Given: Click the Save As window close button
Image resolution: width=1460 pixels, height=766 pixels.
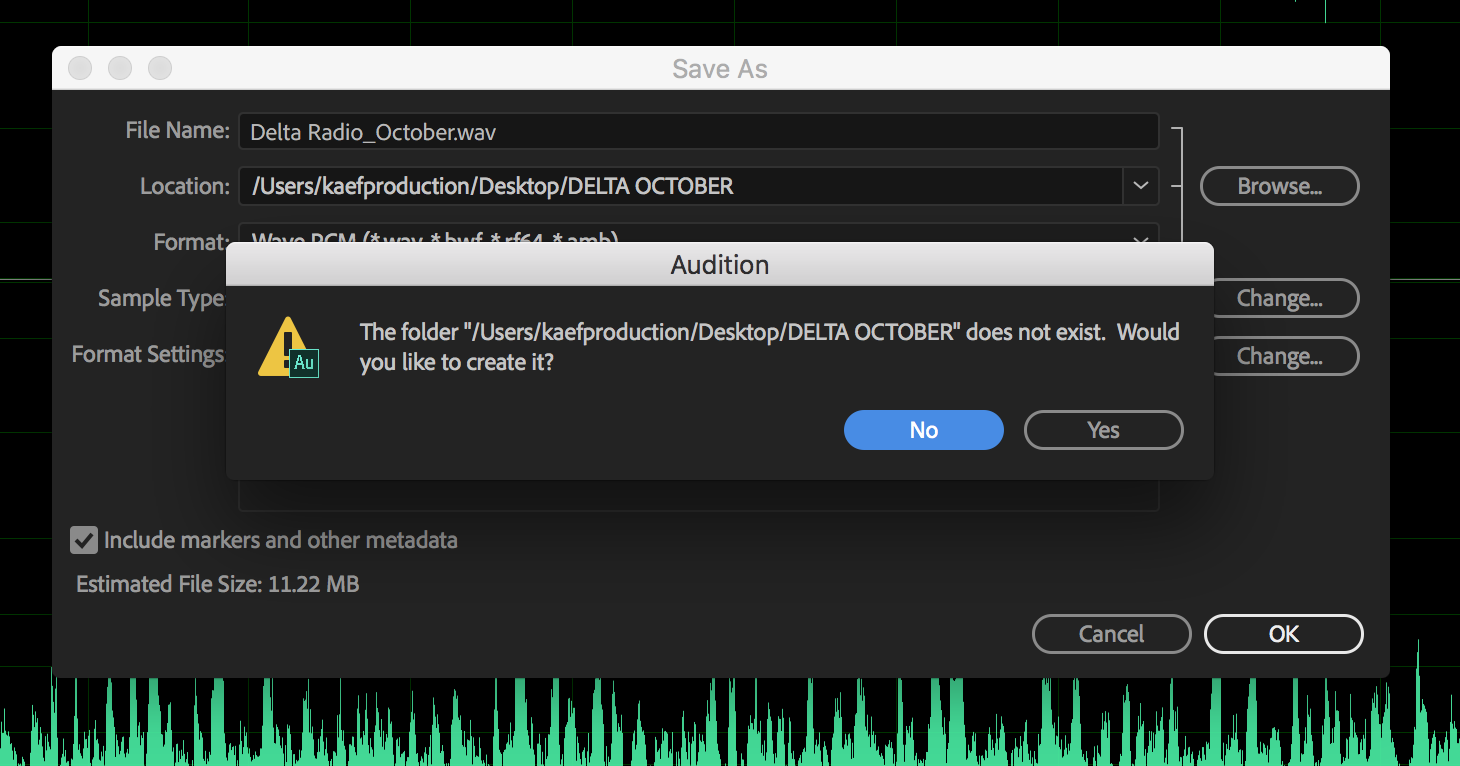Looking at the screenshot, I should [x=80, y=68].
